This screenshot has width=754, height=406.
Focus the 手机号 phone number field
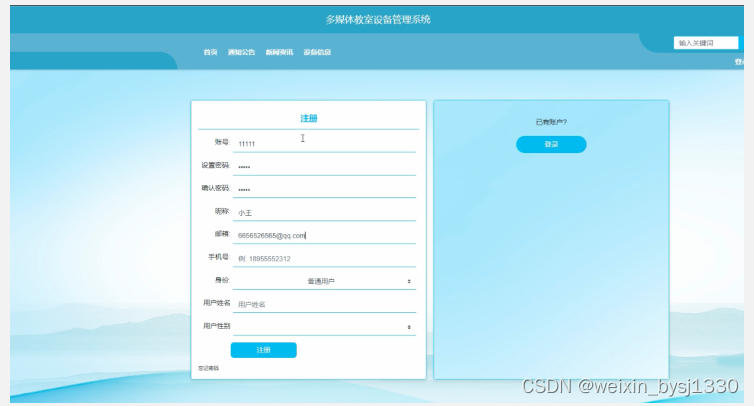click(324, 258)
